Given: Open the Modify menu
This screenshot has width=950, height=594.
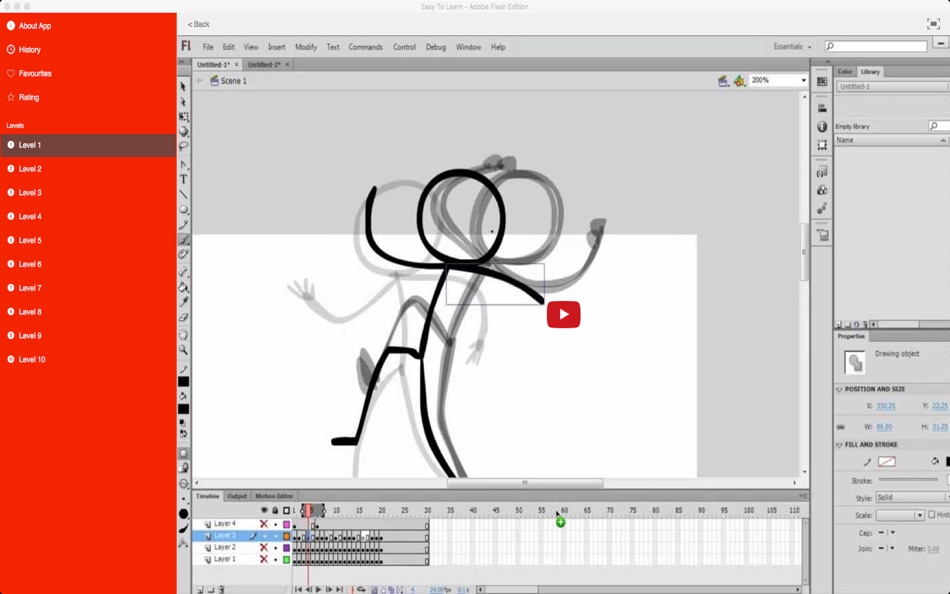Looking at the screenshot, I should [305, 47].
